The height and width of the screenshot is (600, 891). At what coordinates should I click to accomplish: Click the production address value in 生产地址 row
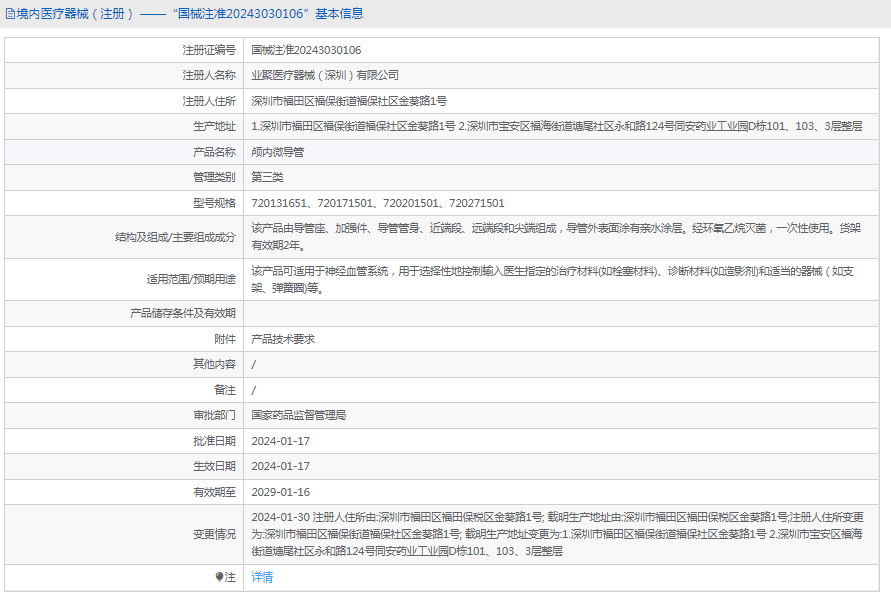click(557, 126)
